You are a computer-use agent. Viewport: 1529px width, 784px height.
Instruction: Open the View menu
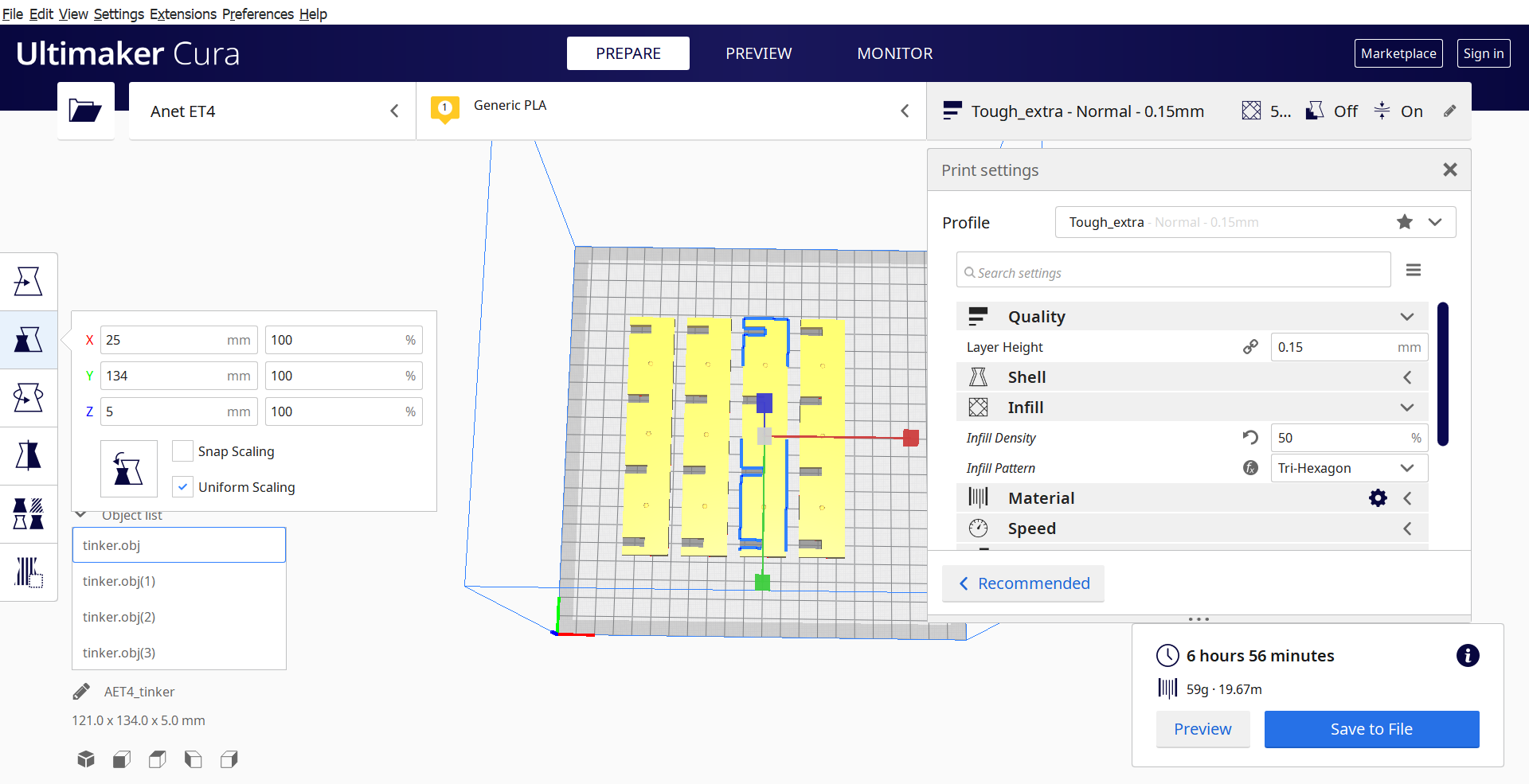[73, 14]
